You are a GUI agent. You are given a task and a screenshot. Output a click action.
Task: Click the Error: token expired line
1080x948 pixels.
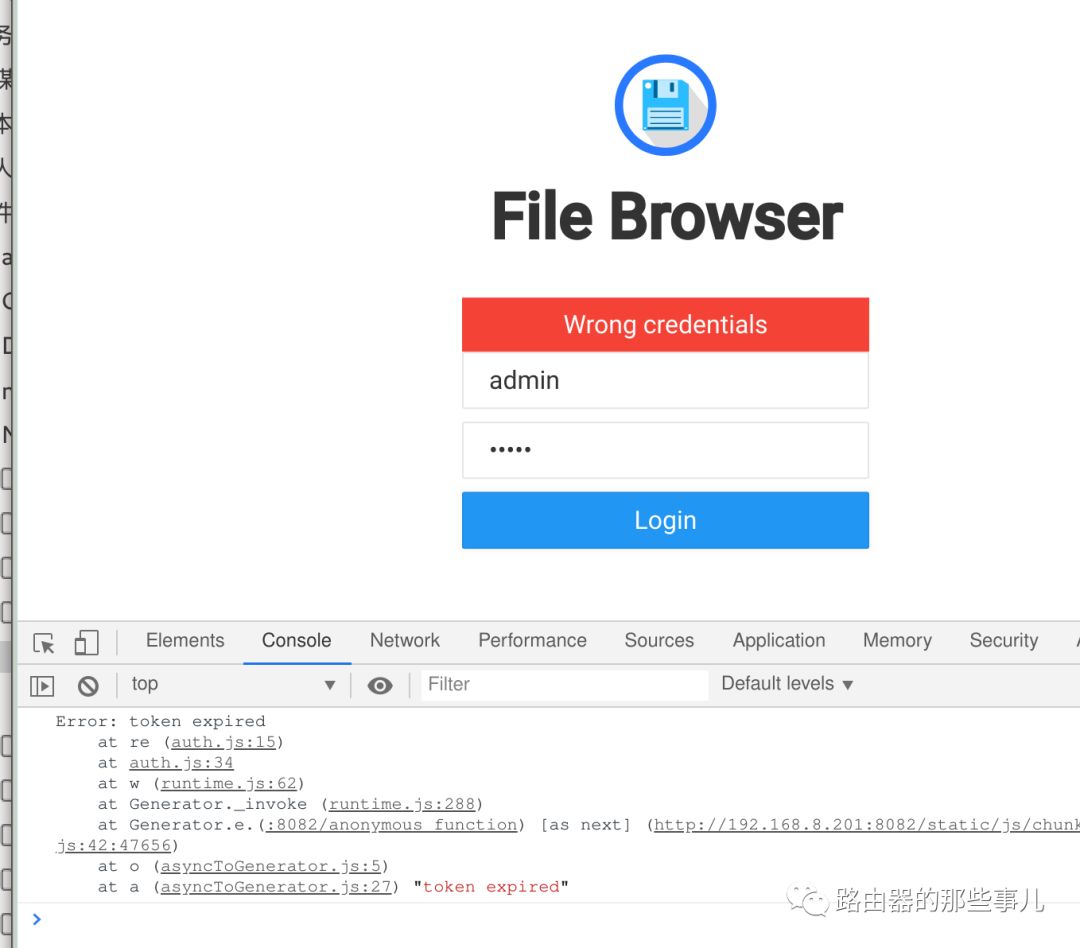[x=160, y=721]
